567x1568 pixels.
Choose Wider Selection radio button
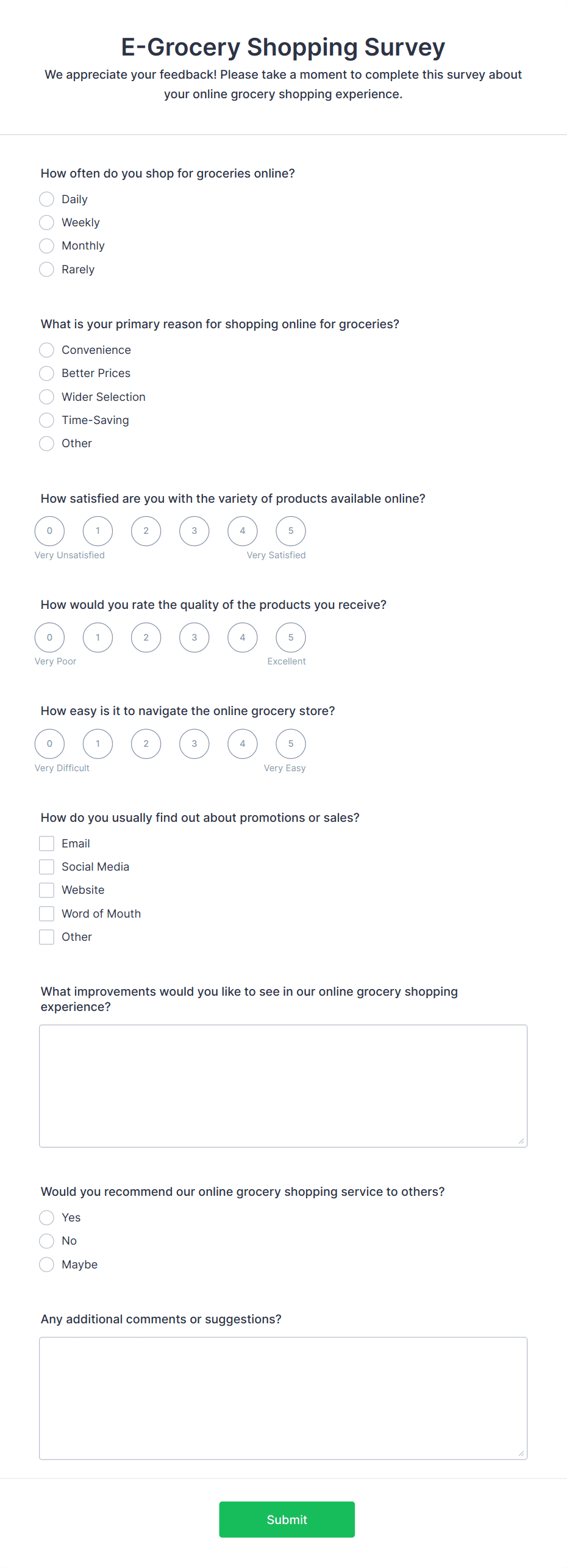click(x=46, y=397)
